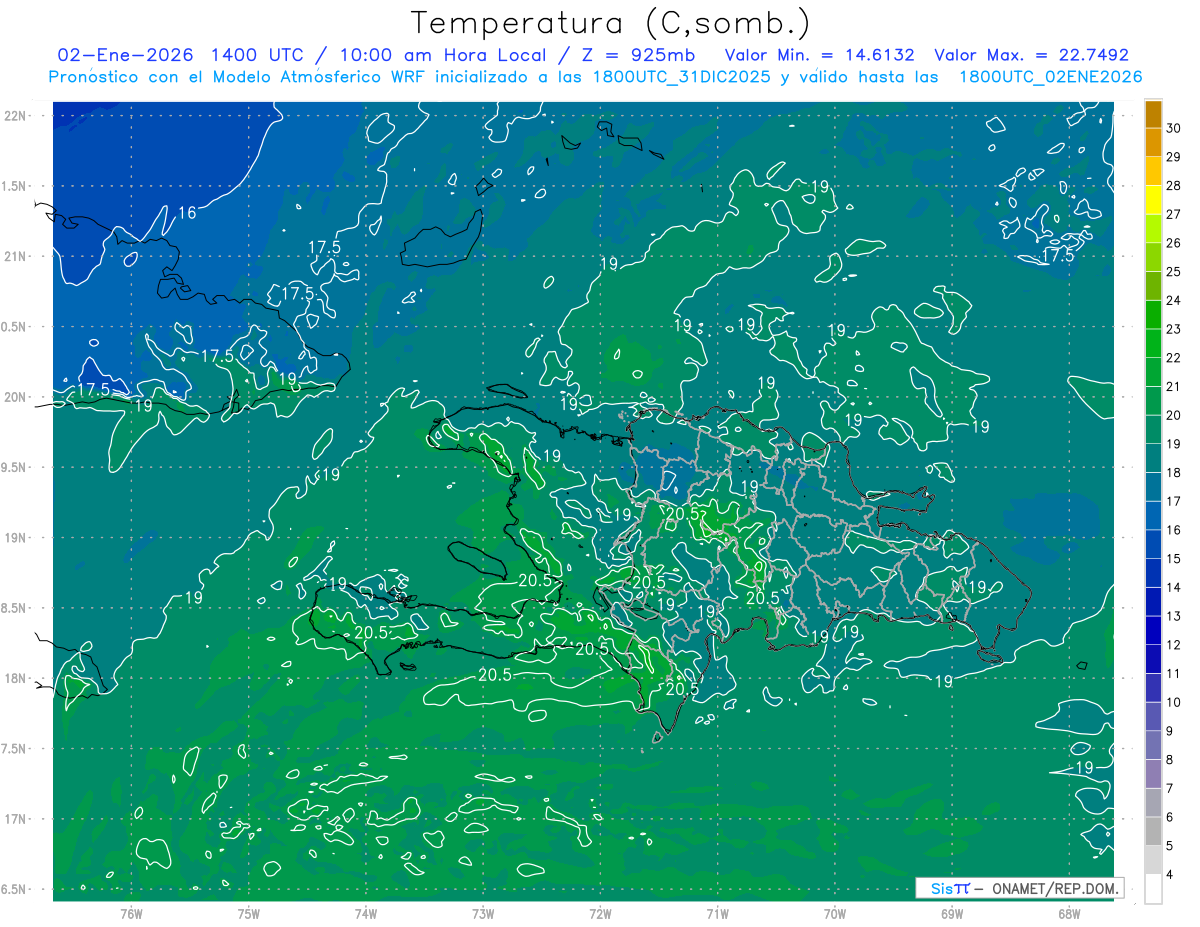Click the '76W' longitude axis label
1200x927 pixels.
click(131, 913)
